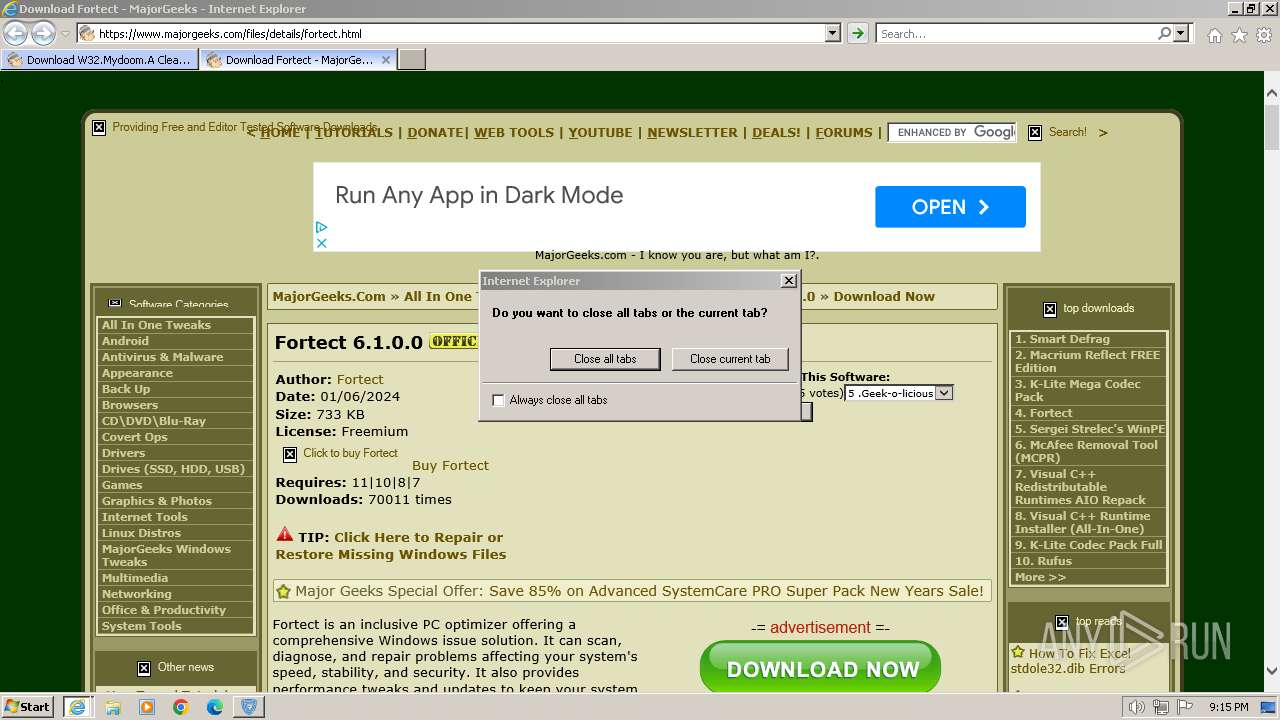This screenshot has height=720, width=1280.
Task: Open a new blank tab
Action: pos(412,60)
